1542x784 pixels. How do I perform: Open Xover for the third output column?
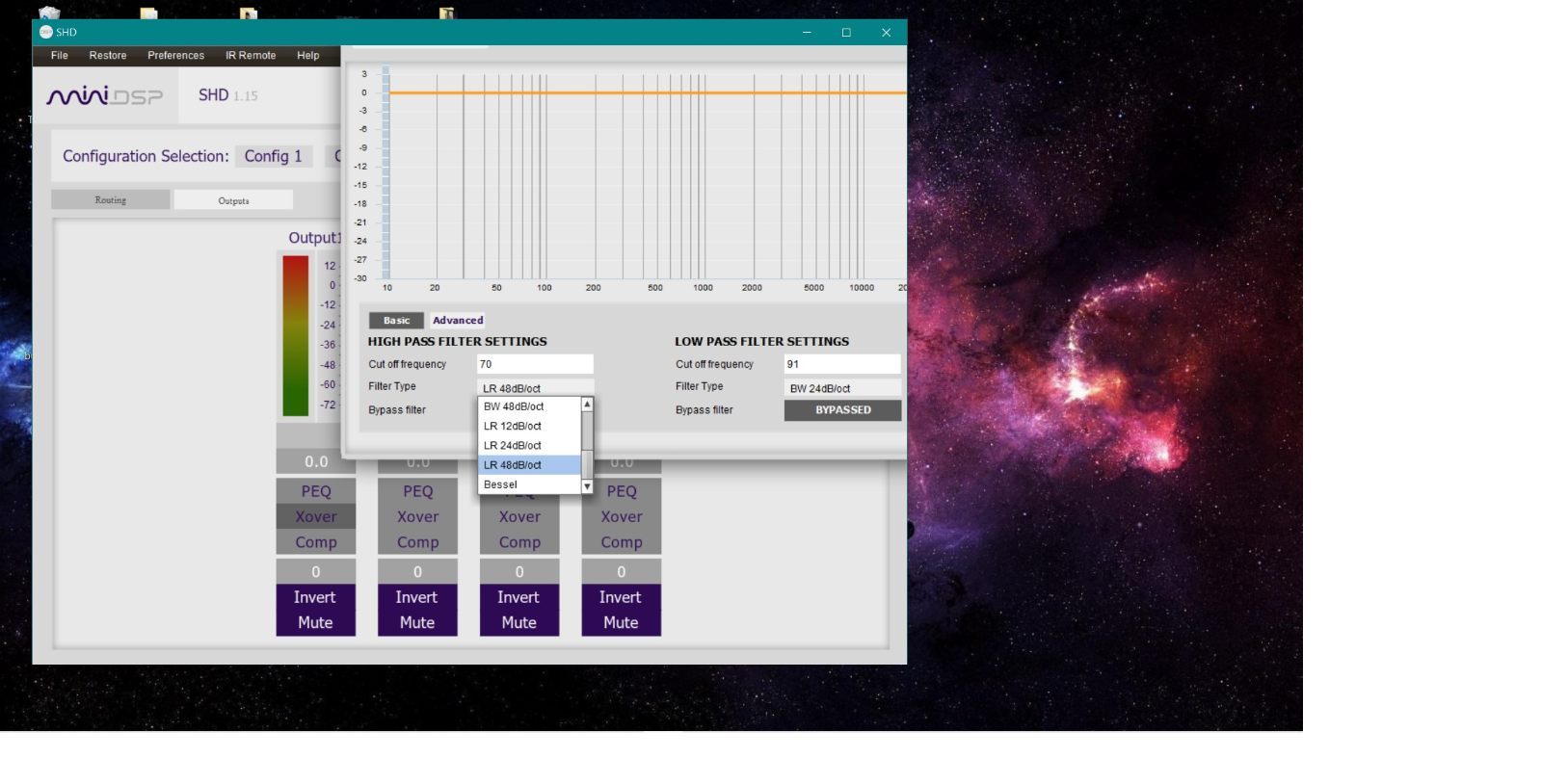519,516
